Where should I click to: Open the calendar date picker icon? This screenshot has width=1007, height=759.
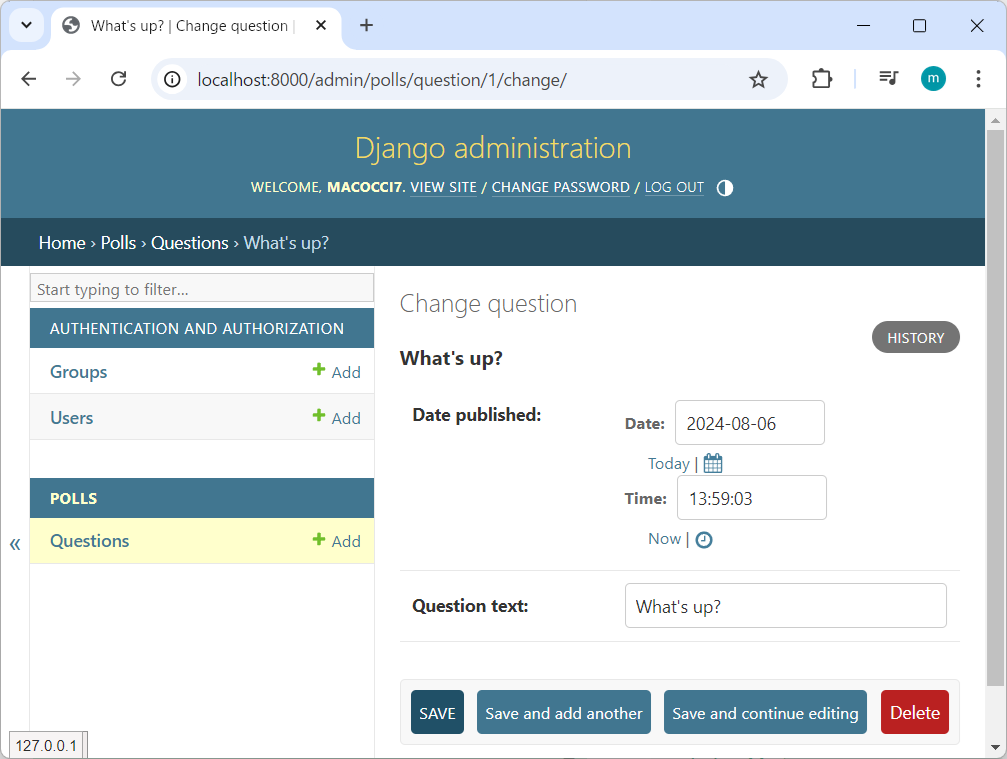(x=713, y=463)
